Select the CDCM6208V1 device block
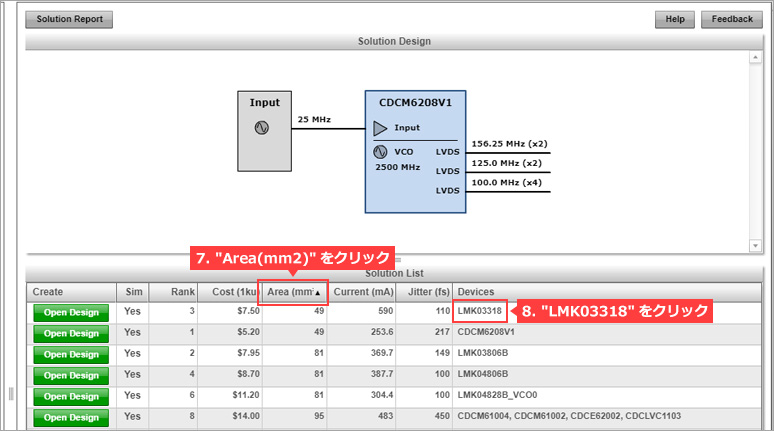Screen dimensions: 774x431 [415, 152]
